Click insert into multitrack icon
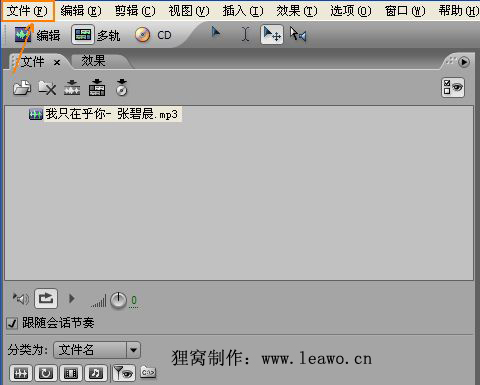This screenshot has height=385, width=480. (x=97, y=88)
